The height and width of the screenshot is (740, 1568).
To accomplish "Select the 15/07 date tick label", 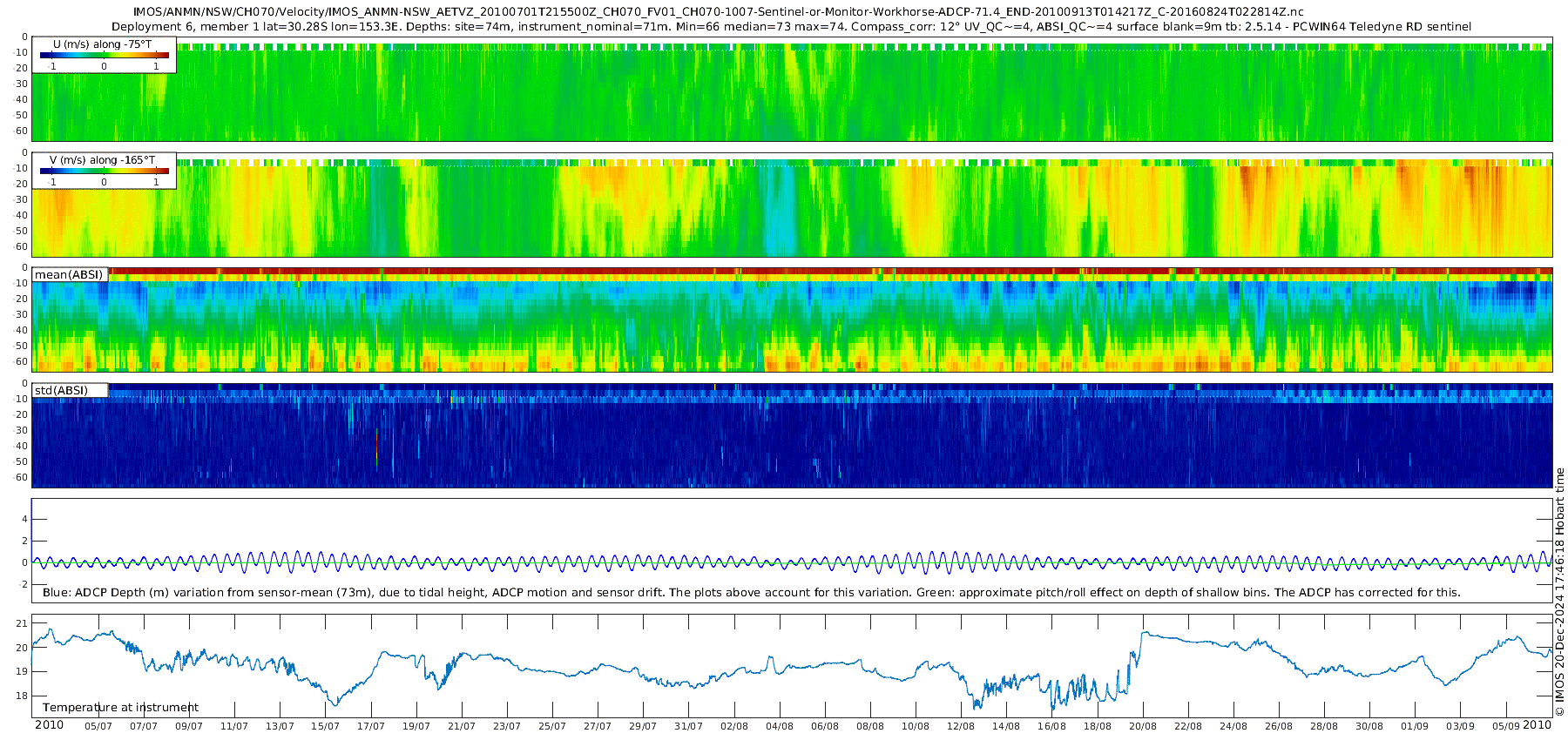I will (325, 726).
